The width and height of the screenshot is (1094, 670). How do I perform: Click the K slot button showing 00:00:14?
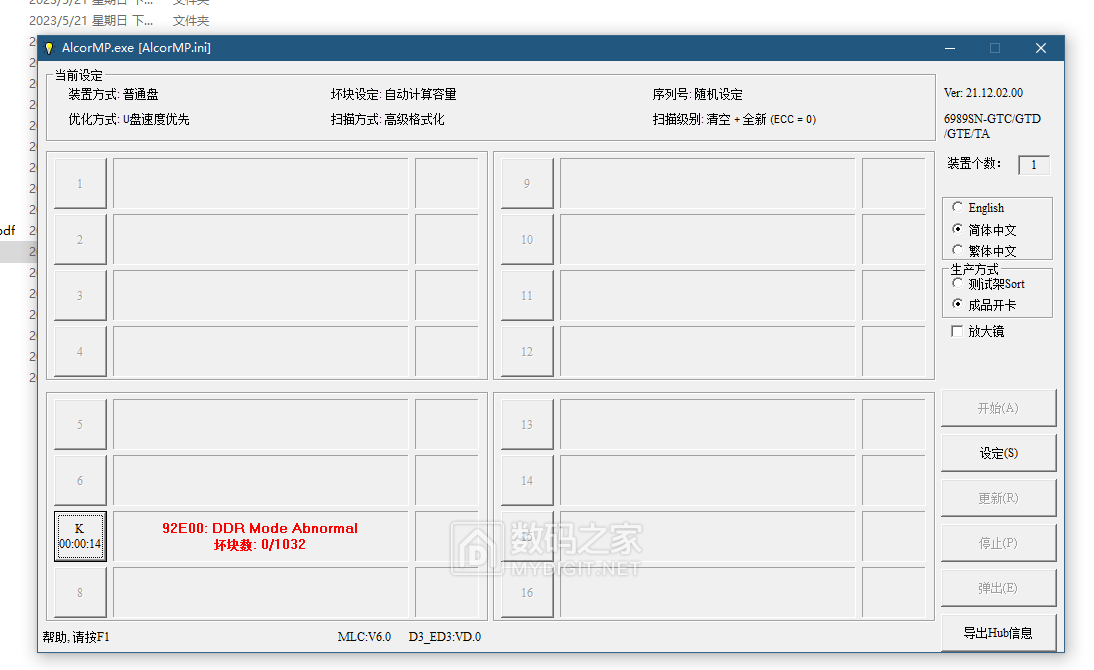(x=80, y=536)
